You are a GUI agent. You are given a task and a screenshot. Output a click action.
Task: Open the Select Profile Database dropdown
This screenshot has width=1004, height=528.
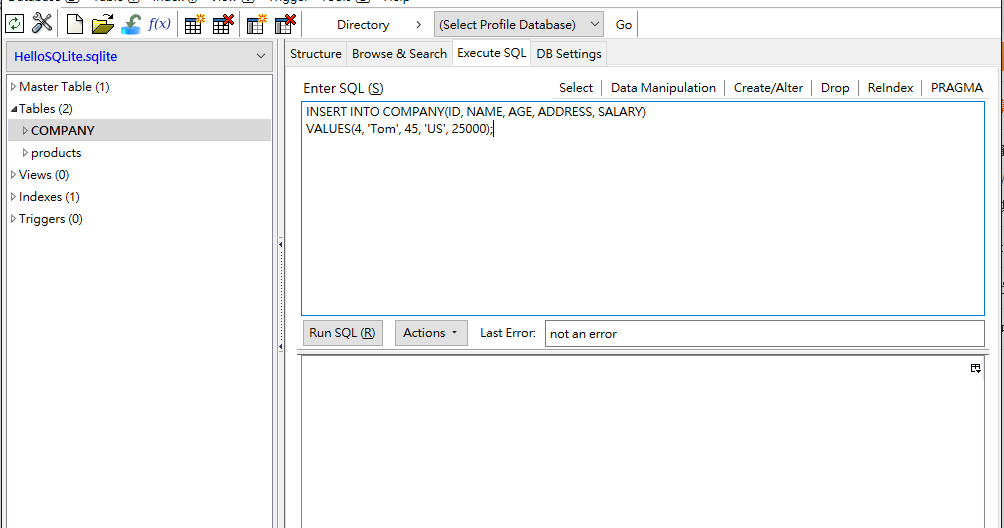click(x=519, y=24)
